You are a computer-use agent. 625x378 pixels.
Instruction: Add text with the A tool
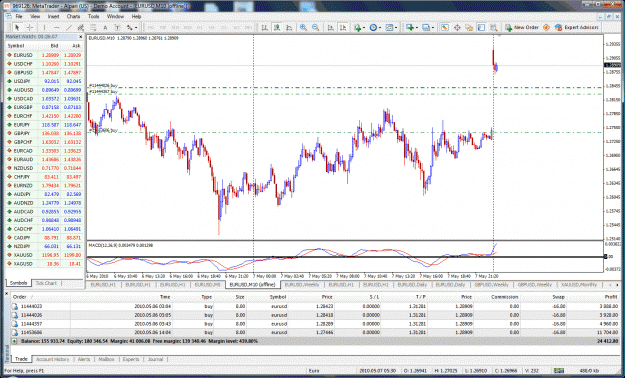105,28
